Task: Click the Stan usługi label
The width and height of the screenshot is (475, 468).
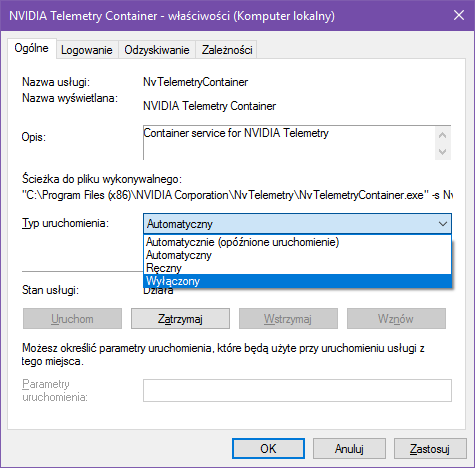Action: (x=50, y=290)
